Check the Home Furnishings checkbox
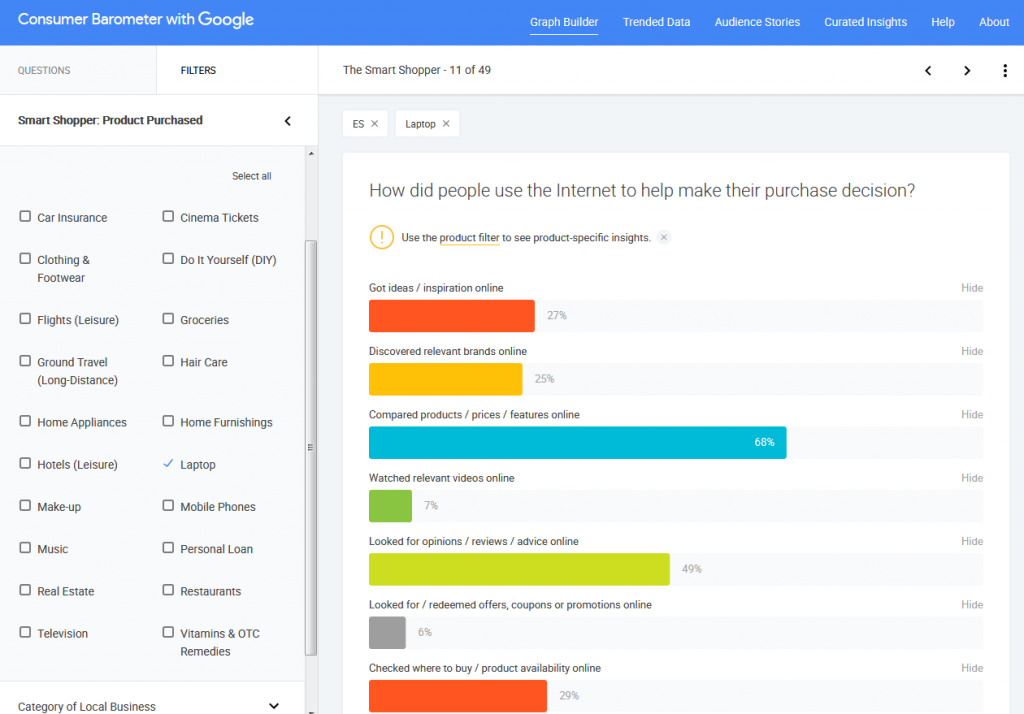Screen dimensions: 1024x714 (x=168, y=421)
